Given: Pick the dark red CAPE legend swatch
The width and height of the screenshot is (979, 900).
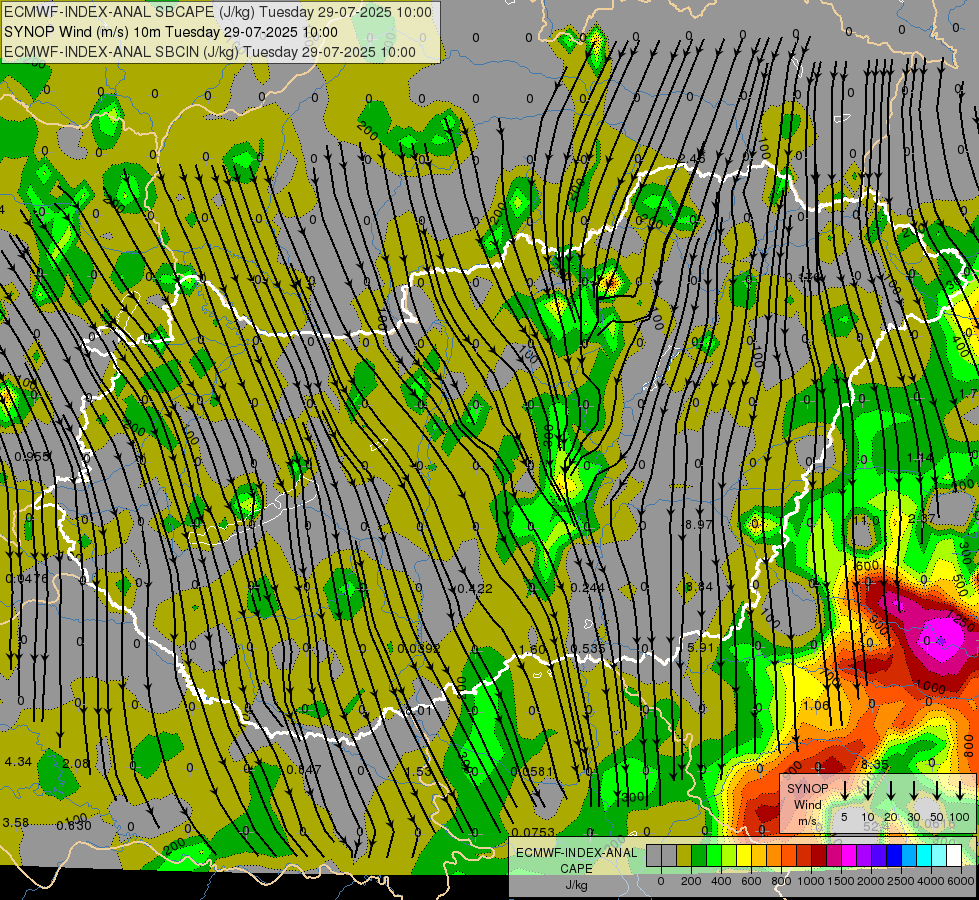Looking at the screenshot, I should coord(819,856).
